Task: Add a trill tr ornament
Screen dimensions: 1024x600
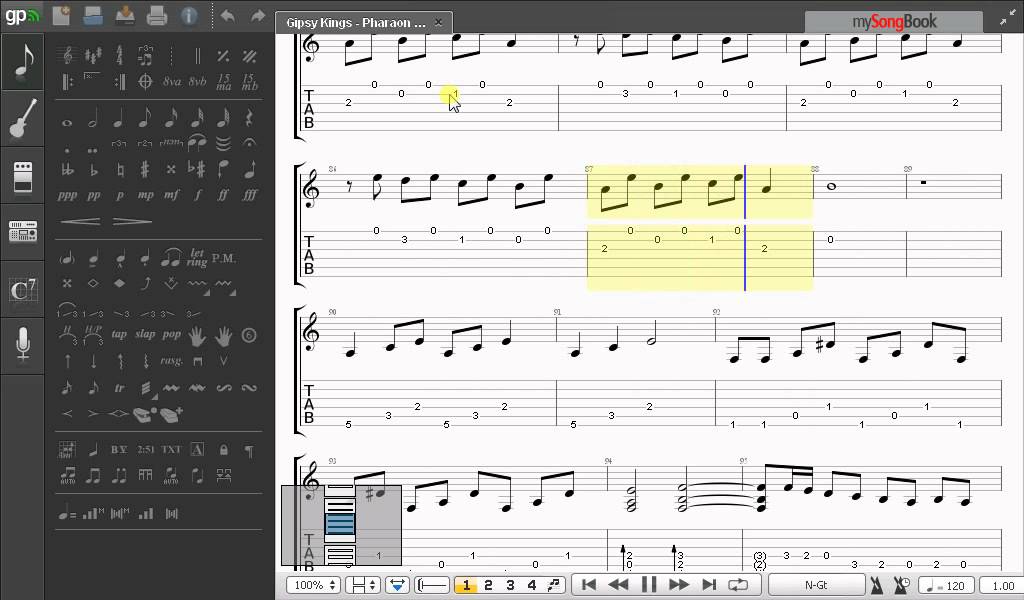Action: coord(119,388)
